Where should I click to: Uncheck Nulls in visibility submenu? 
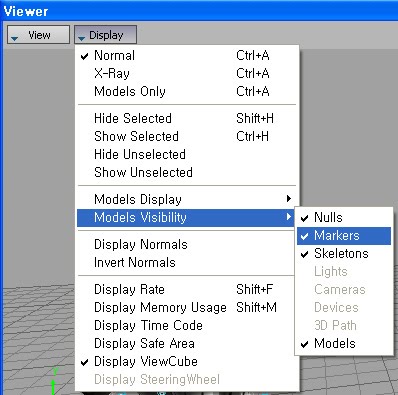344,218
